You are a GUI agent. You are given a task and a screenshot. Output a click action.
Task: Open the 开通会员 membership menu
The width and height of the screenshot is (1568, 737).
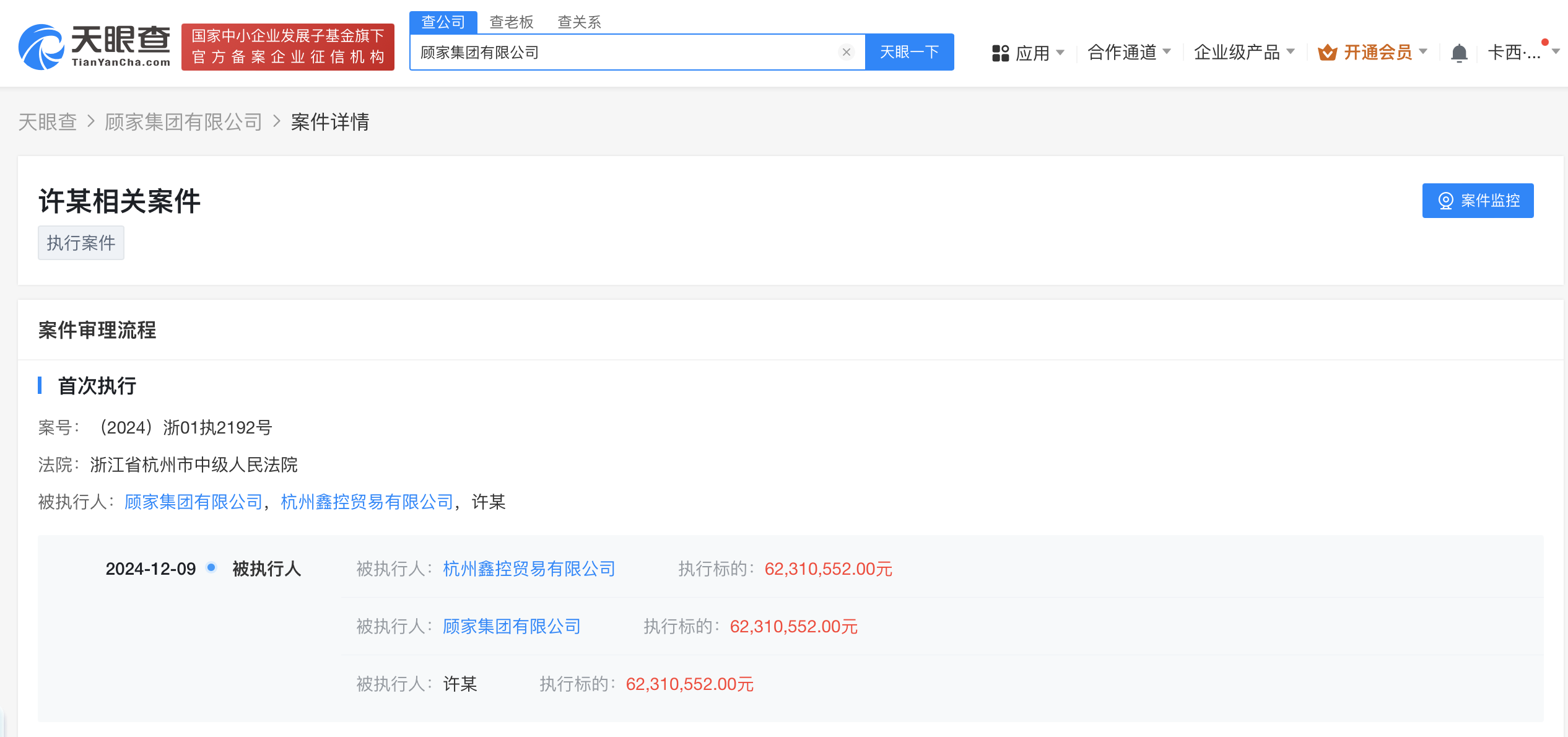point(1378,53)
